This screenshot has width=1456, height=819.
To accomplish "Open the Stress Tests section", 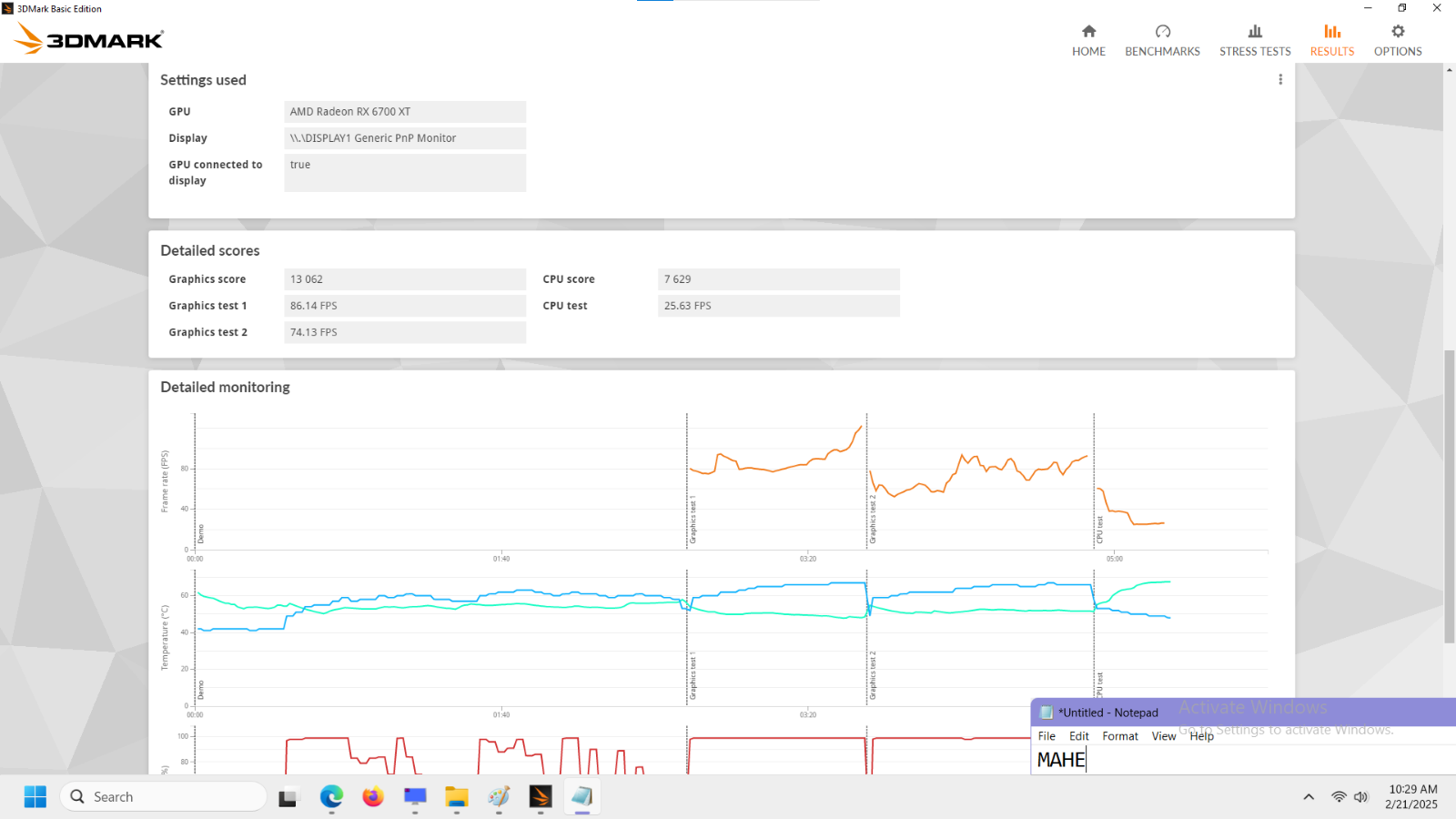I will point(1255,41).
